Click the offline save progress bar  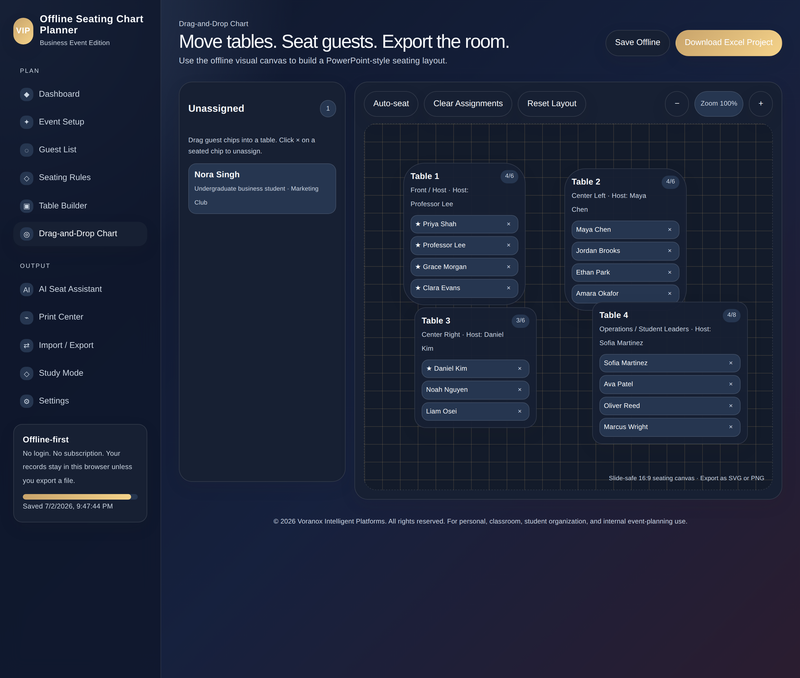click(80, 497)
